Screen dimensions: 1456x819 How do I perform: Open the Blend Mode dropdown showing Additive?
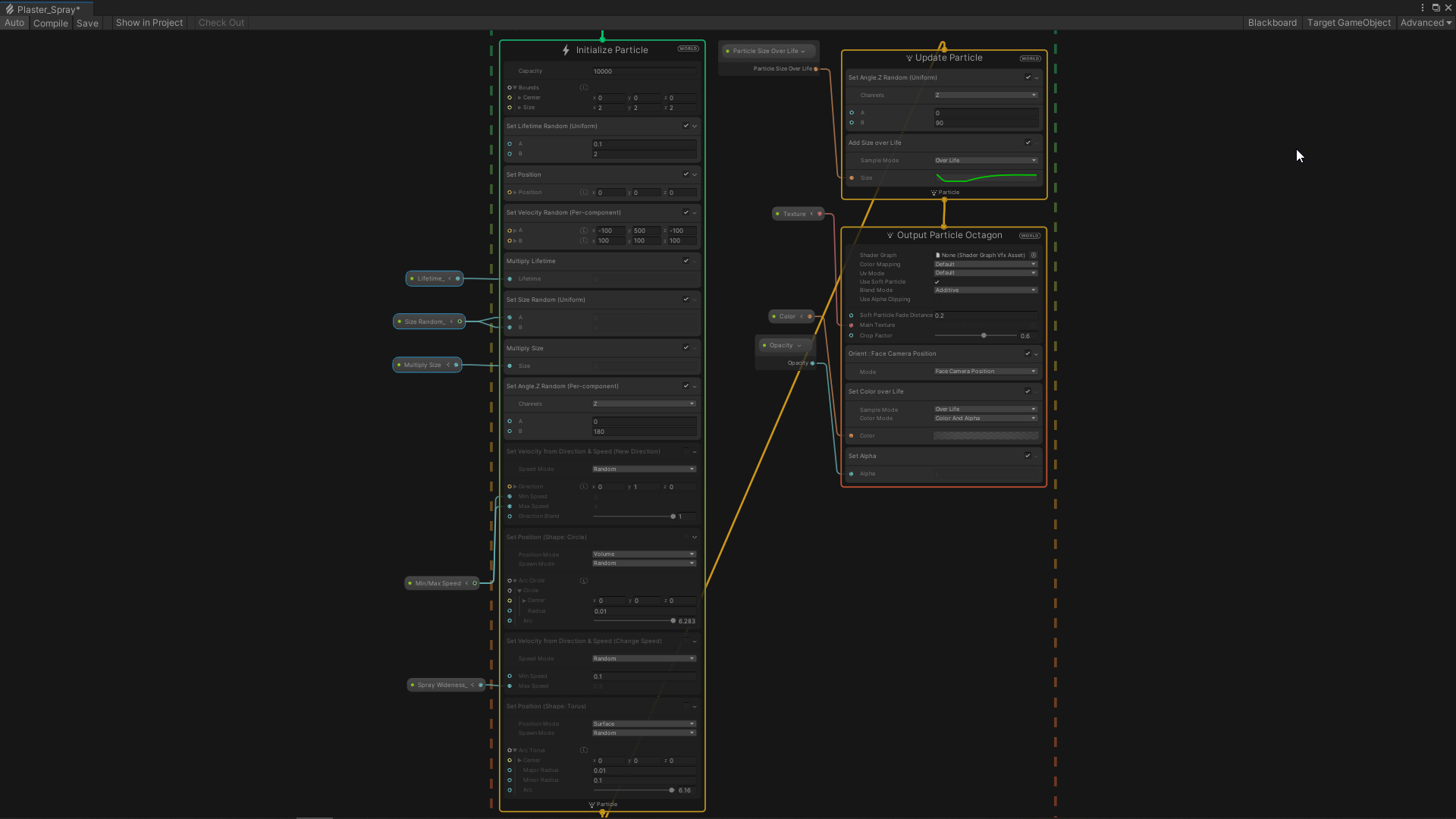pyautogui.click(x=984, y=290)
